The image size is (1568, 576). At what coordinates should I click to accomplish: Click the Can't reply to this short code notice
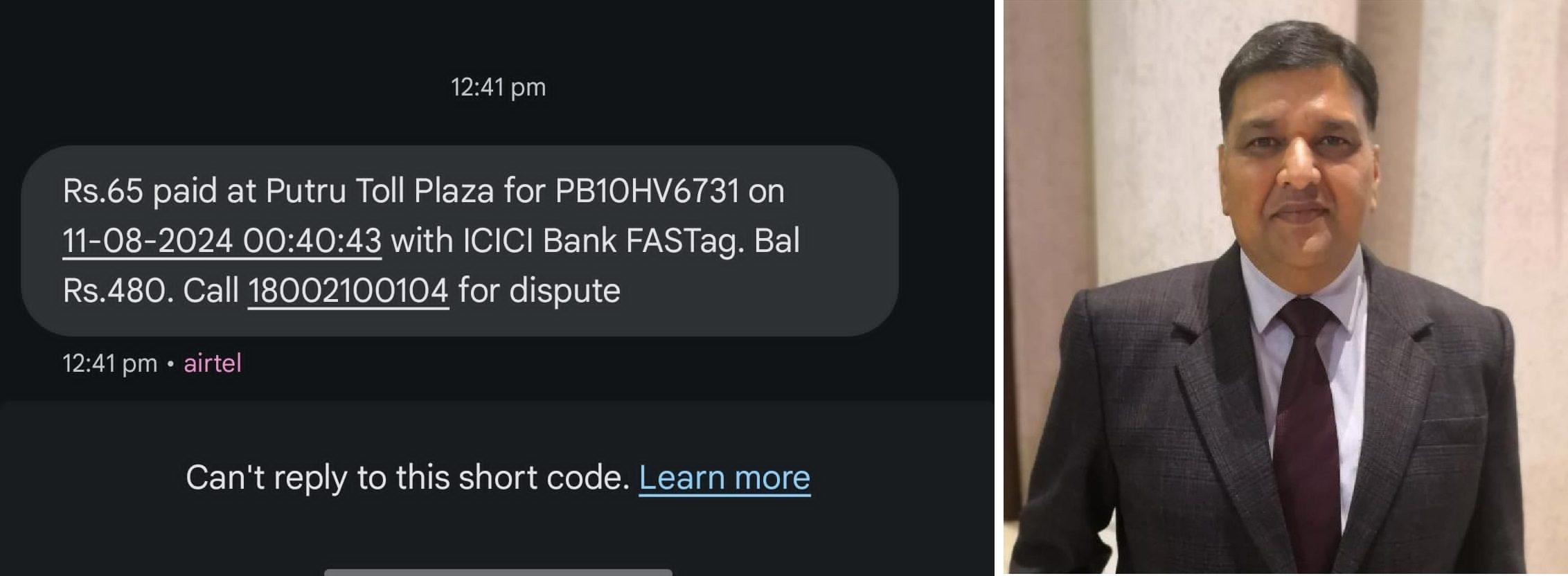click(407, 478)
